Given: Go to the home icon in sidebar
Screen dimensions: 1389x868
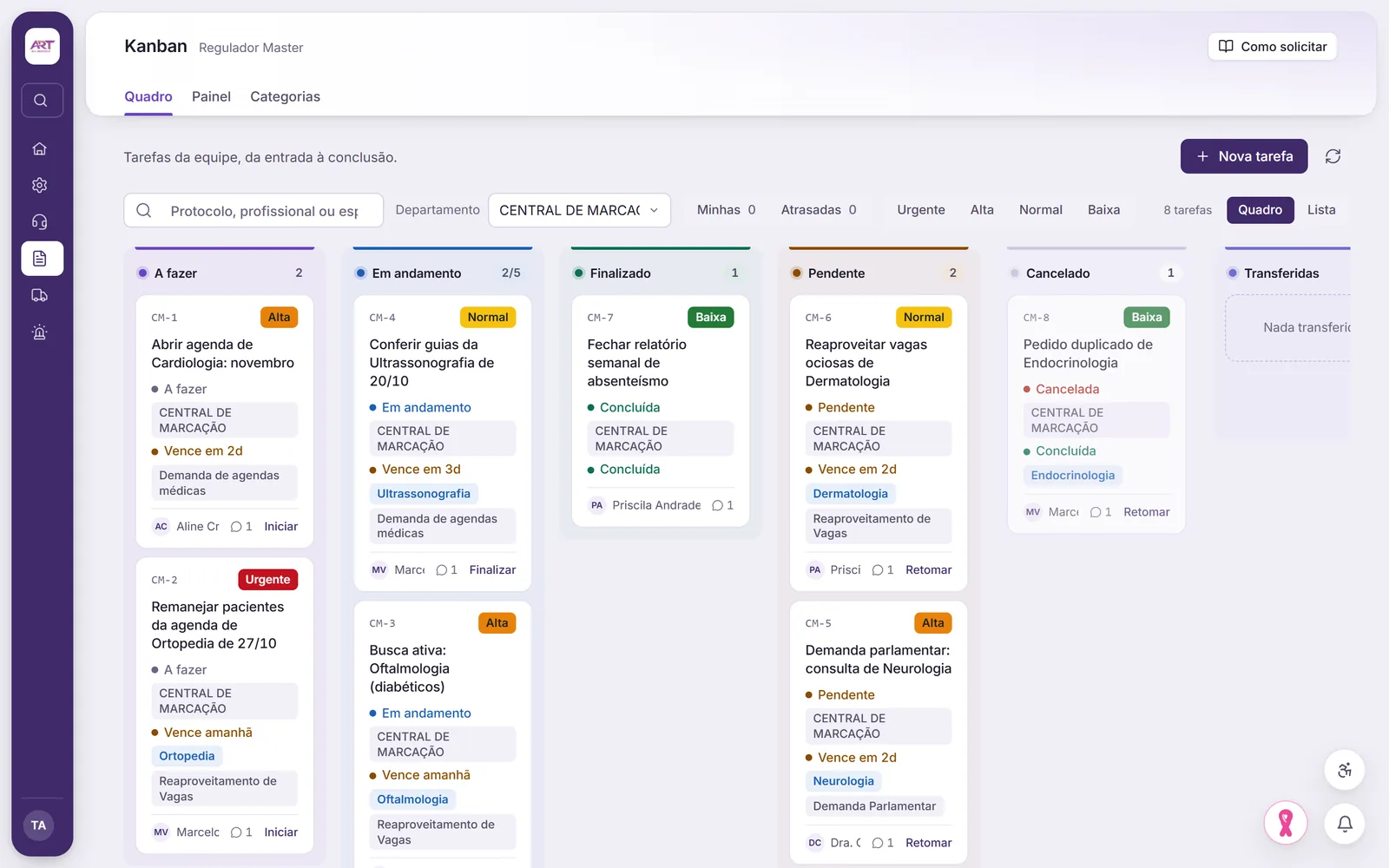Looking at the screenshot, I should click(40, 148).
